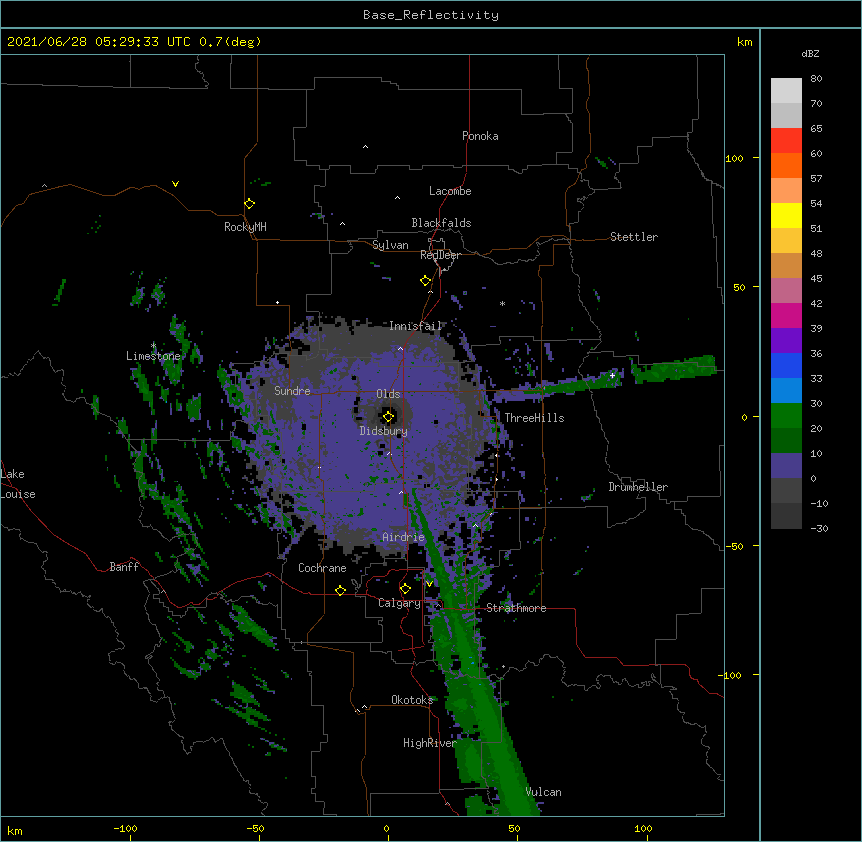This screenshot has height=842, width=862.
Task: Click the Stettler label
Action: pyautogui.click(x=634, y=237)
